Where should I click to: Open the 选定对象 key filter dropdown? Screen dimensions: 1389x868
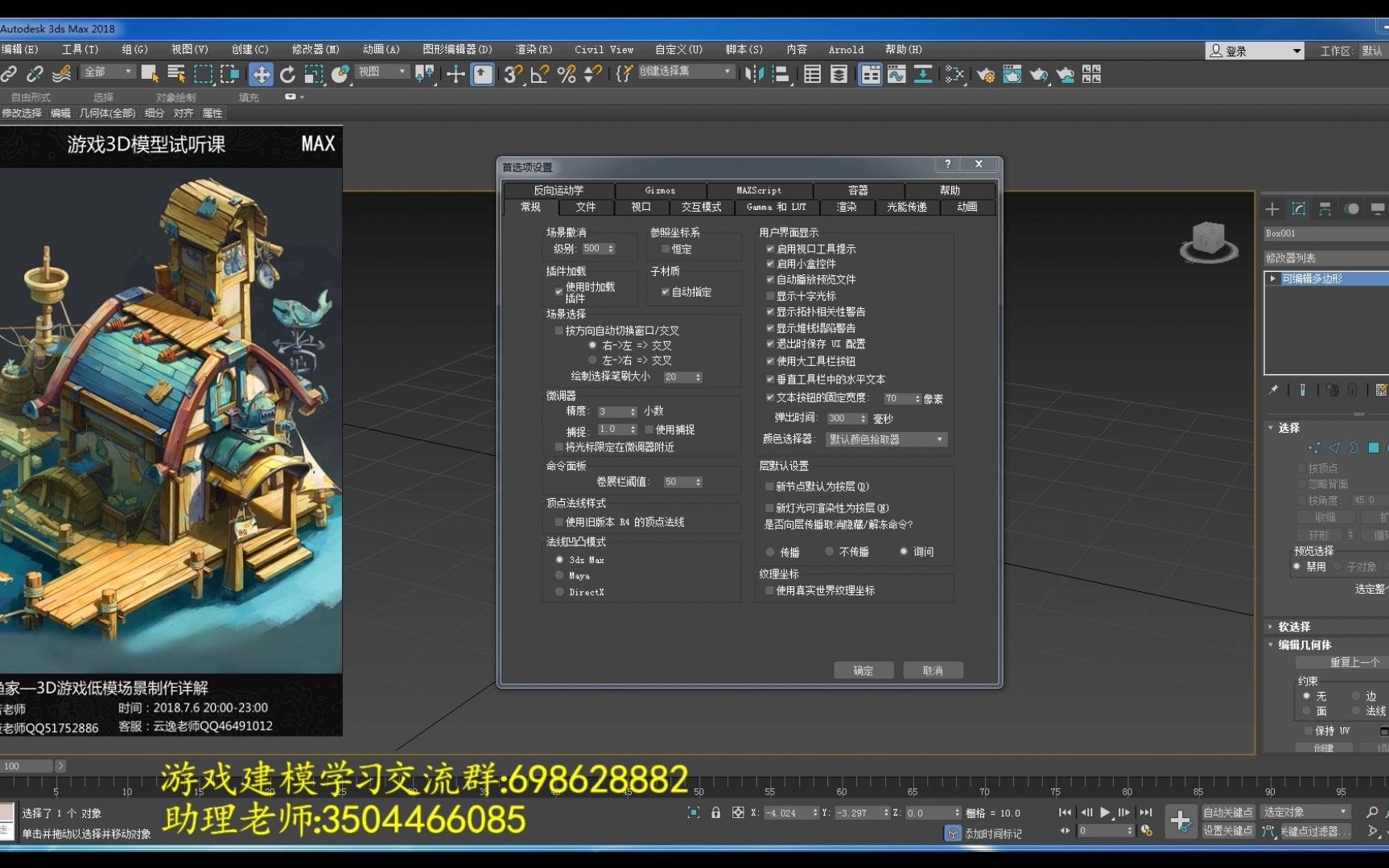[x=1305, y=812]
